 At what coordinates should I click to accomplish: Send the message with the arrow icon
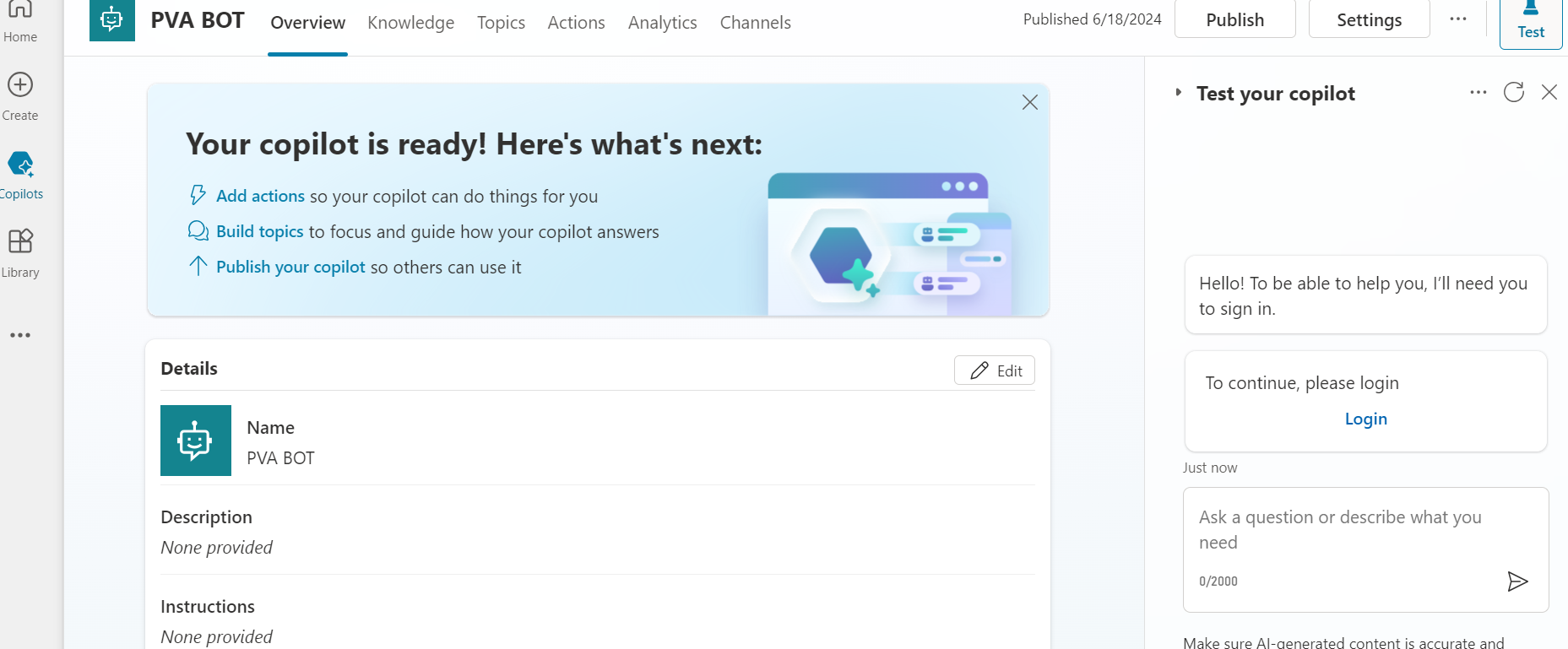click(1517, 581)
